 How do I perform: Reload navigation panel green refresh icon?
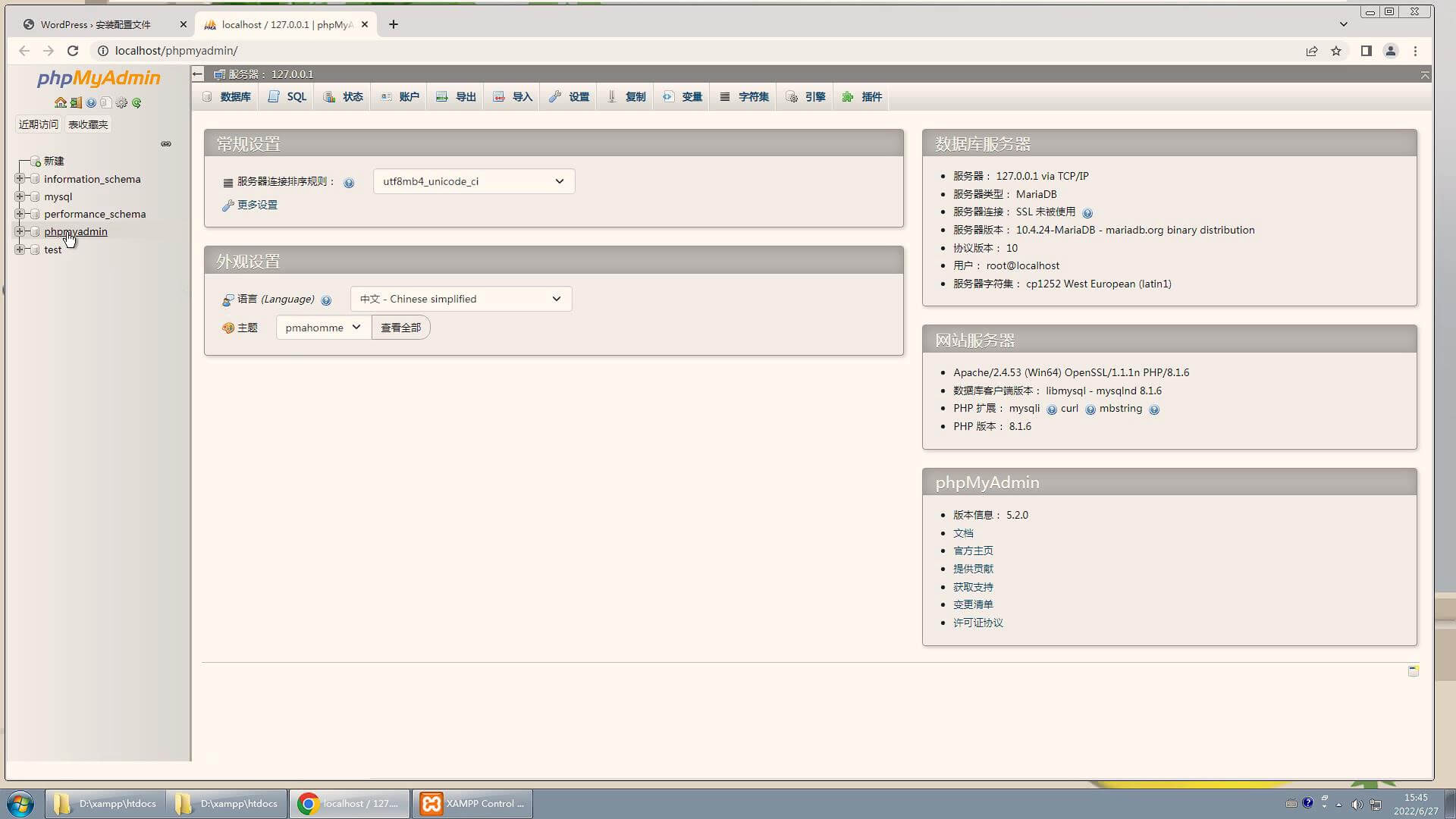pyautogui.click(x=136, y=102)
